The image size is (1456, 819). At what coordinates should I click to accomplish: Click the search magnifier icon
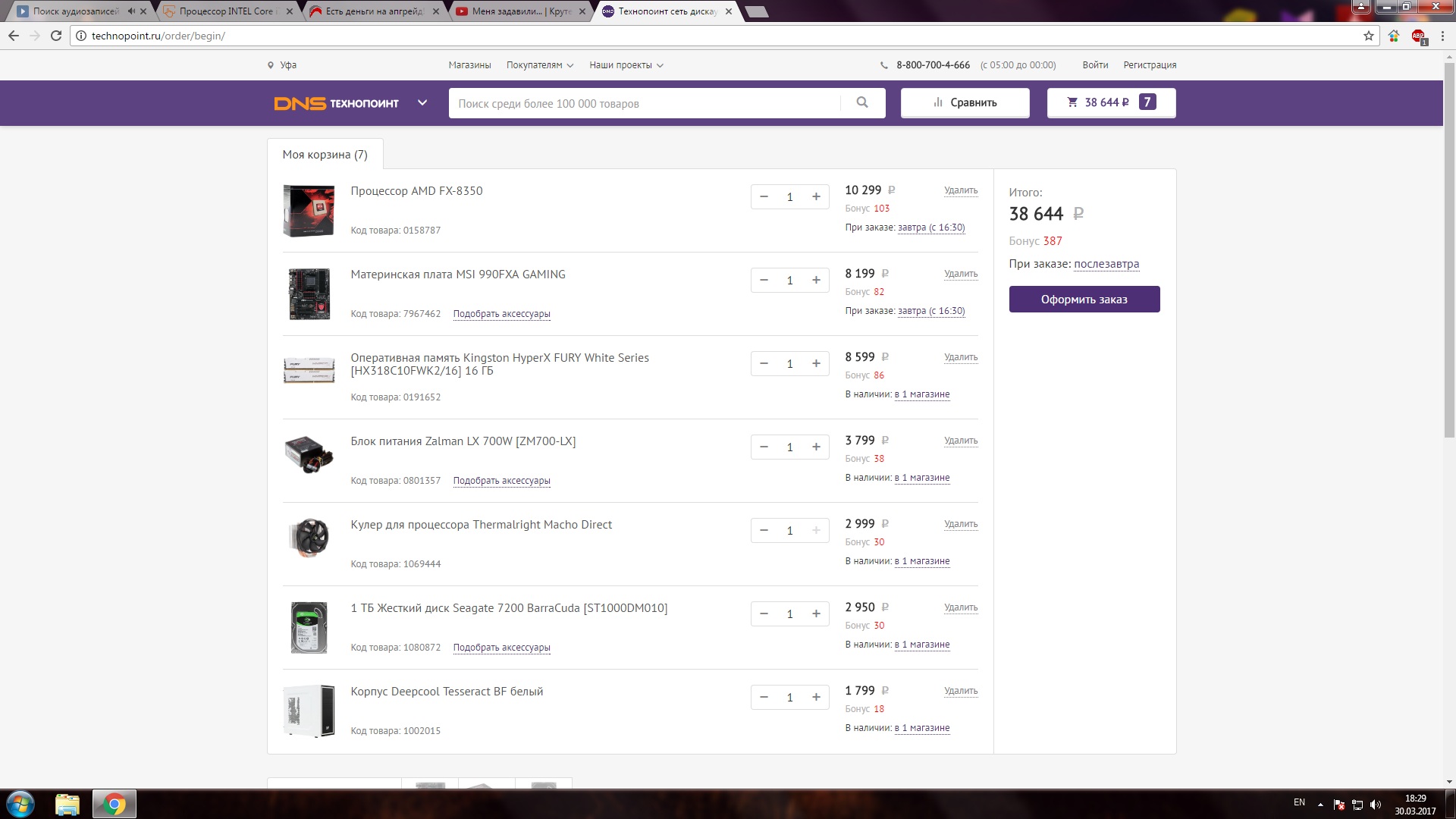[862, 102]
